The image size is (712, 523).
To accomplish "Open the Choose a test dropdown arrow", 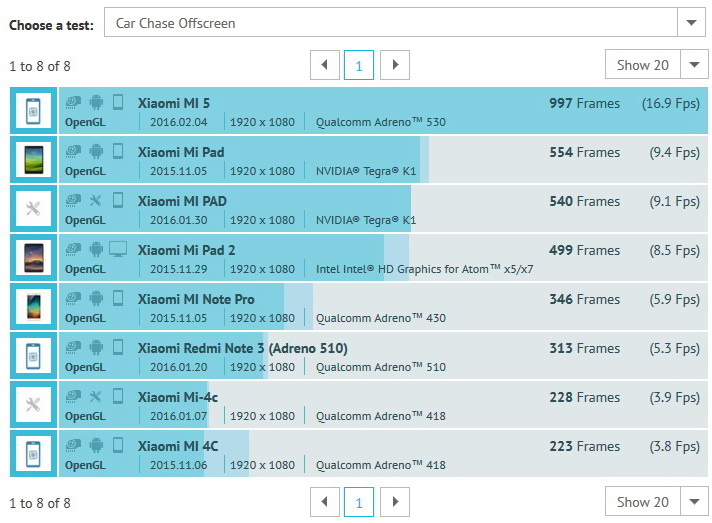I will pos(692,22).
